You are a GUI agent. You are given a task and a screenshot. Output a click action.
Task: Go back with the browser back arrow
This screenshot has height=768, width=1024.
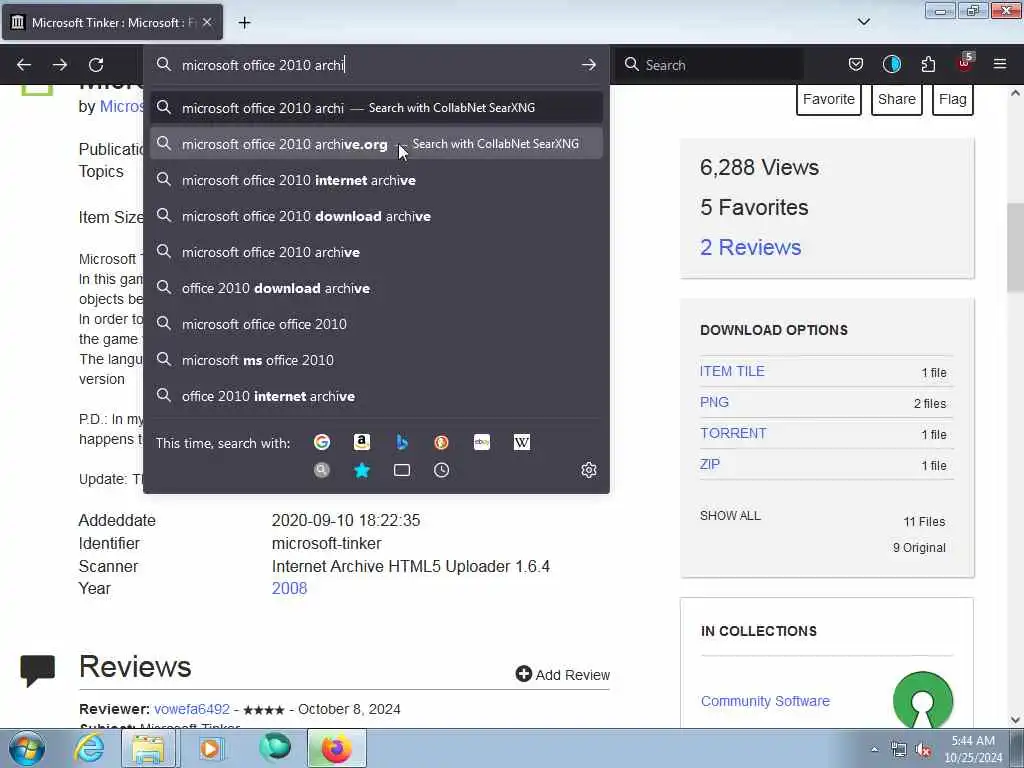pos(24,65)
